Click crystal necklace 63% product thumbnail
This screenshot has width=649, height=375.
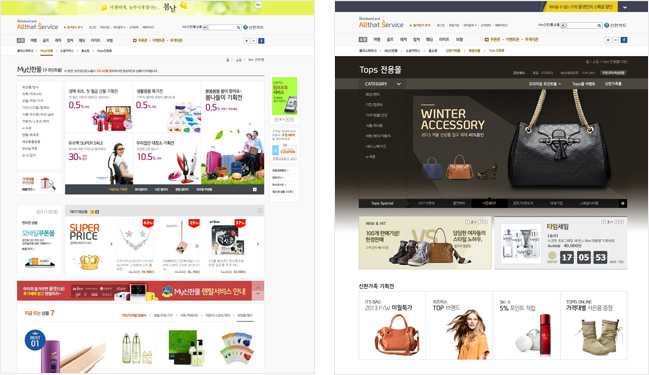click(x=135, y=239)
